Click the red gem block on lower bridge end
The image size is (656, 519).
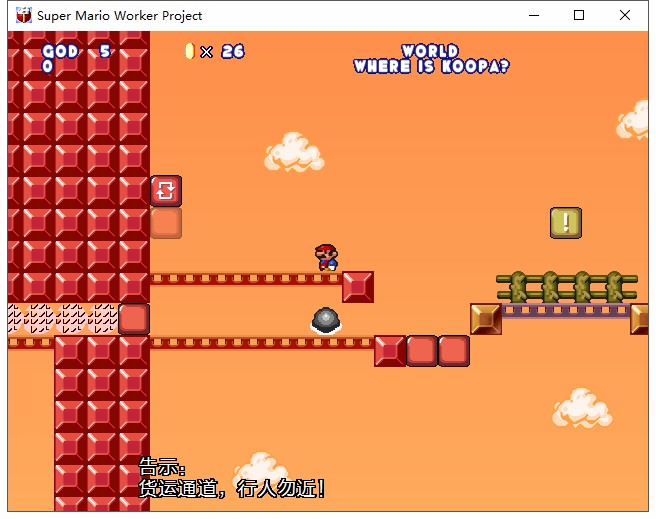pyautogui.click(x=390, y=351)
